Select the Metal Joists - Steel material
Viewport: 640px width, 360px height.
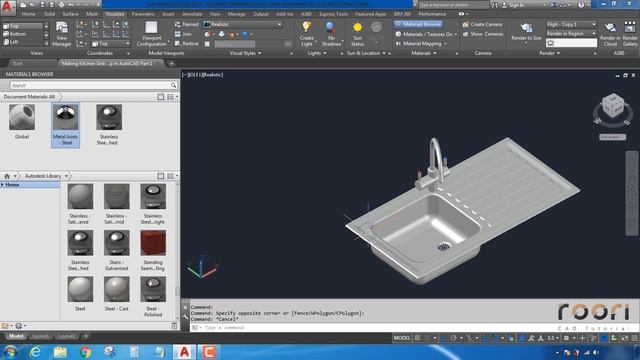point(65,125)
